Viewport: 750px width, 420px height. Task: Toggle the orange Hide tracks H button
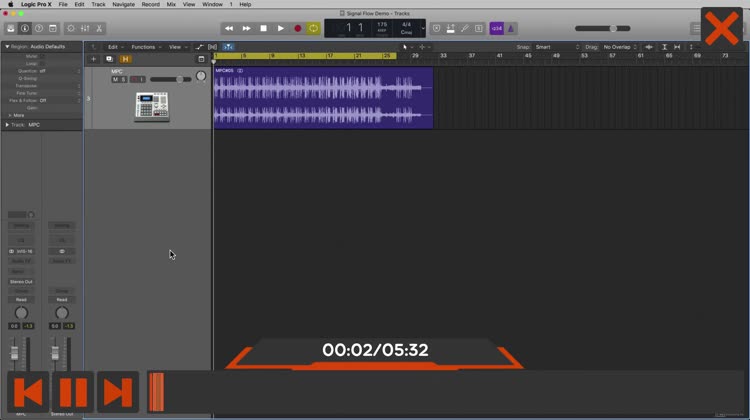tap(125, 59)
